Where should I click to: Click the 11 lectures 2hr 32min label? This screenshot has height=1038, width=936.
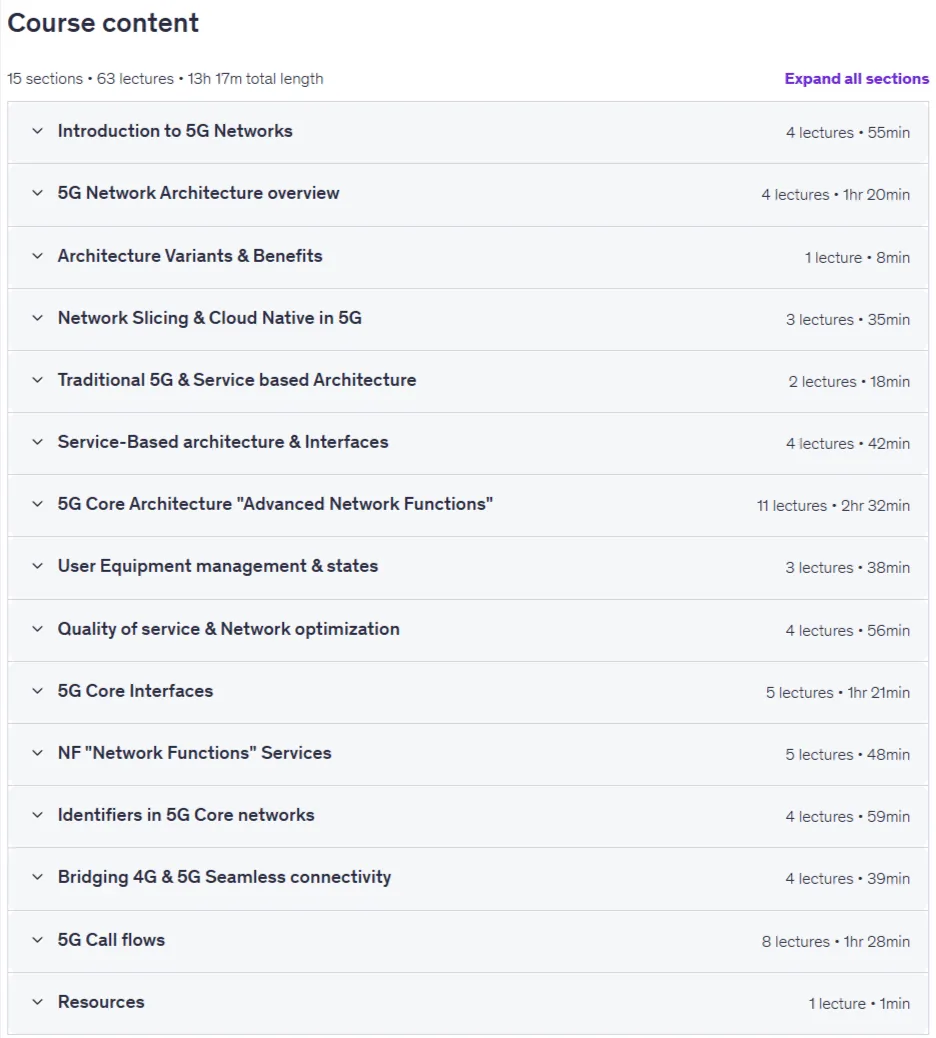[833, 506]
